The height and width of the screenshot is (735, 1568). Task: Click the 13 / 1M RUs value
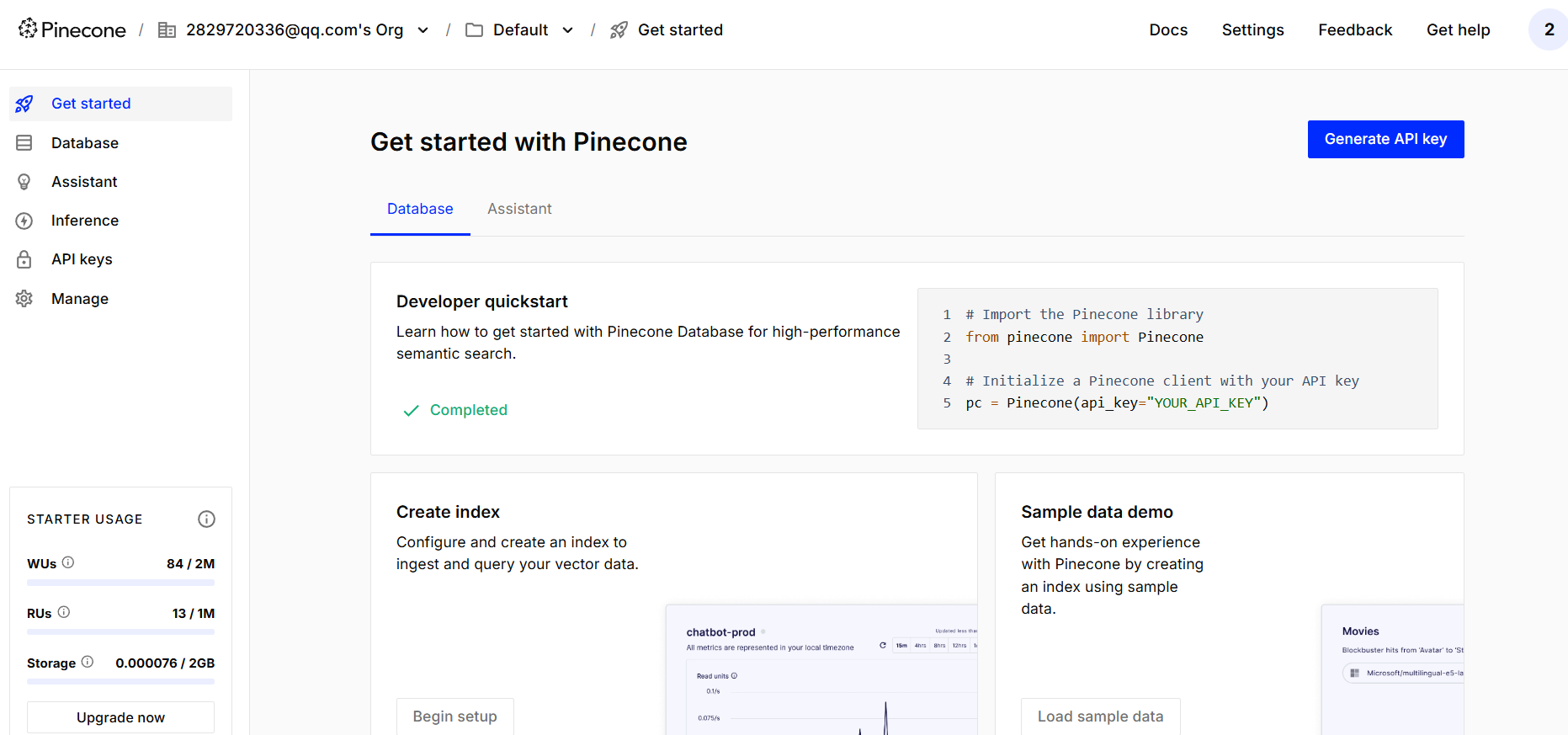coord(194,613)
